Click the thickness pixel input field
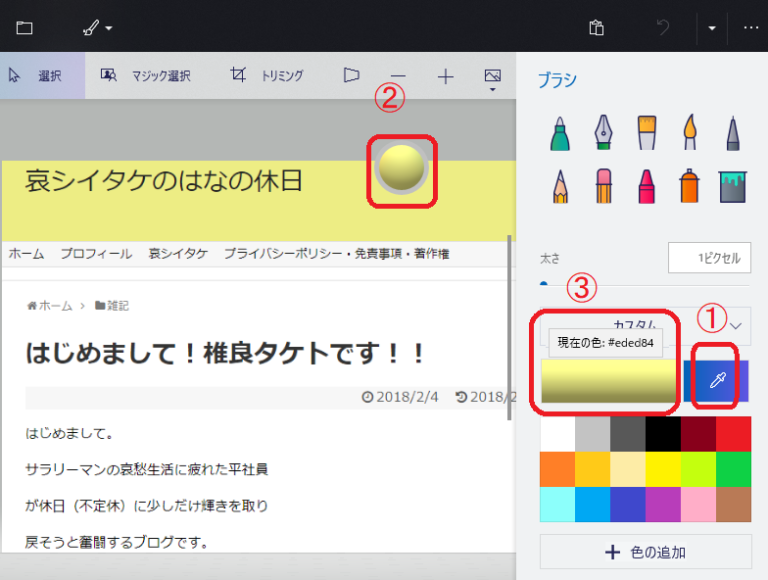This screenshot has height=580, width=768. [709, 258]
